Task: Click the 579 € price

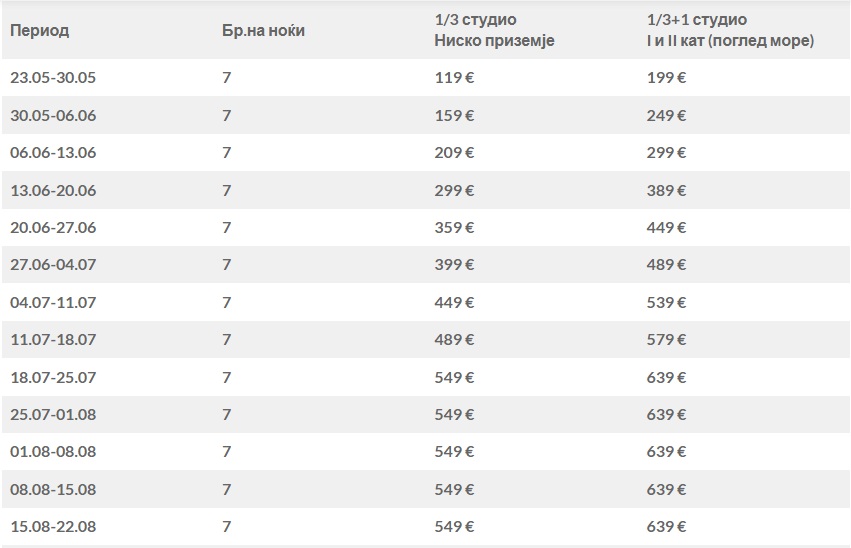Action: (x=667, y=340)
